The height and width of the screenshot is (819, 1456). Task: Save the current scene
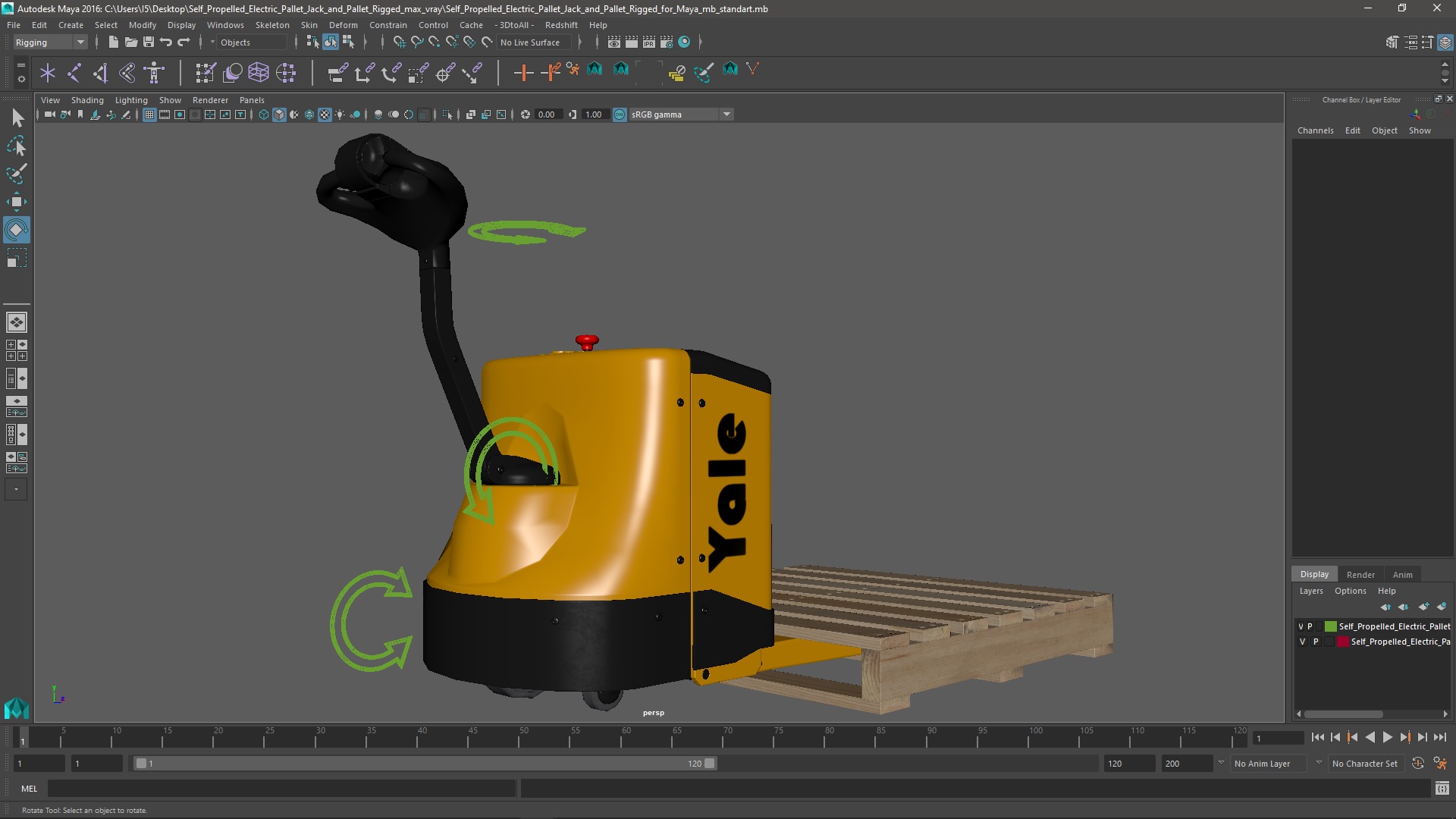pyautogui.click(x=148, y=42)
